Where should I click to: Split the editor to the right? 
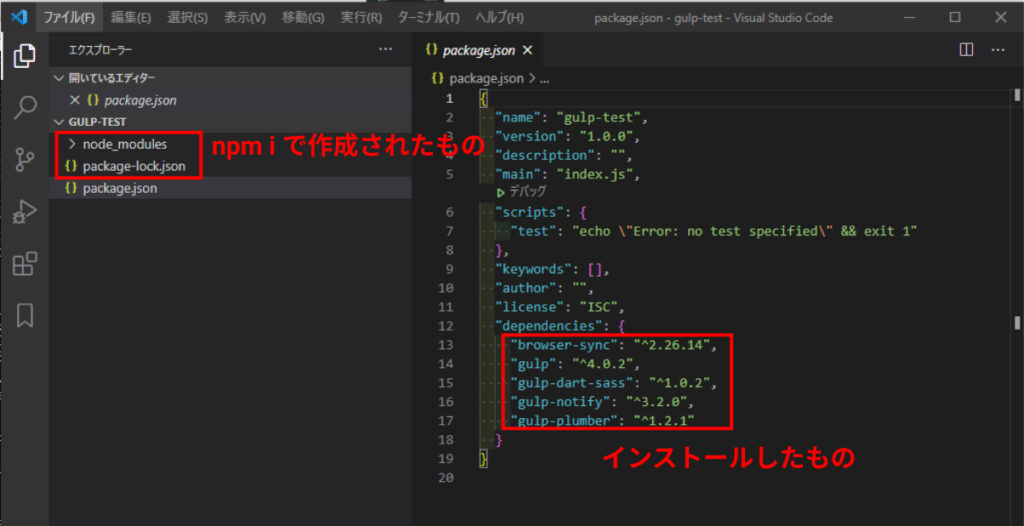[966, 50]
